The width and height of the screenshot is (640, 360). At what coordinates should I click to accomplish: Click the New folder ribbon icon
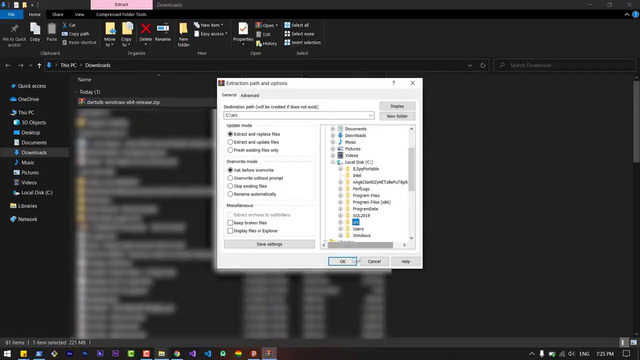click(184, 34)
